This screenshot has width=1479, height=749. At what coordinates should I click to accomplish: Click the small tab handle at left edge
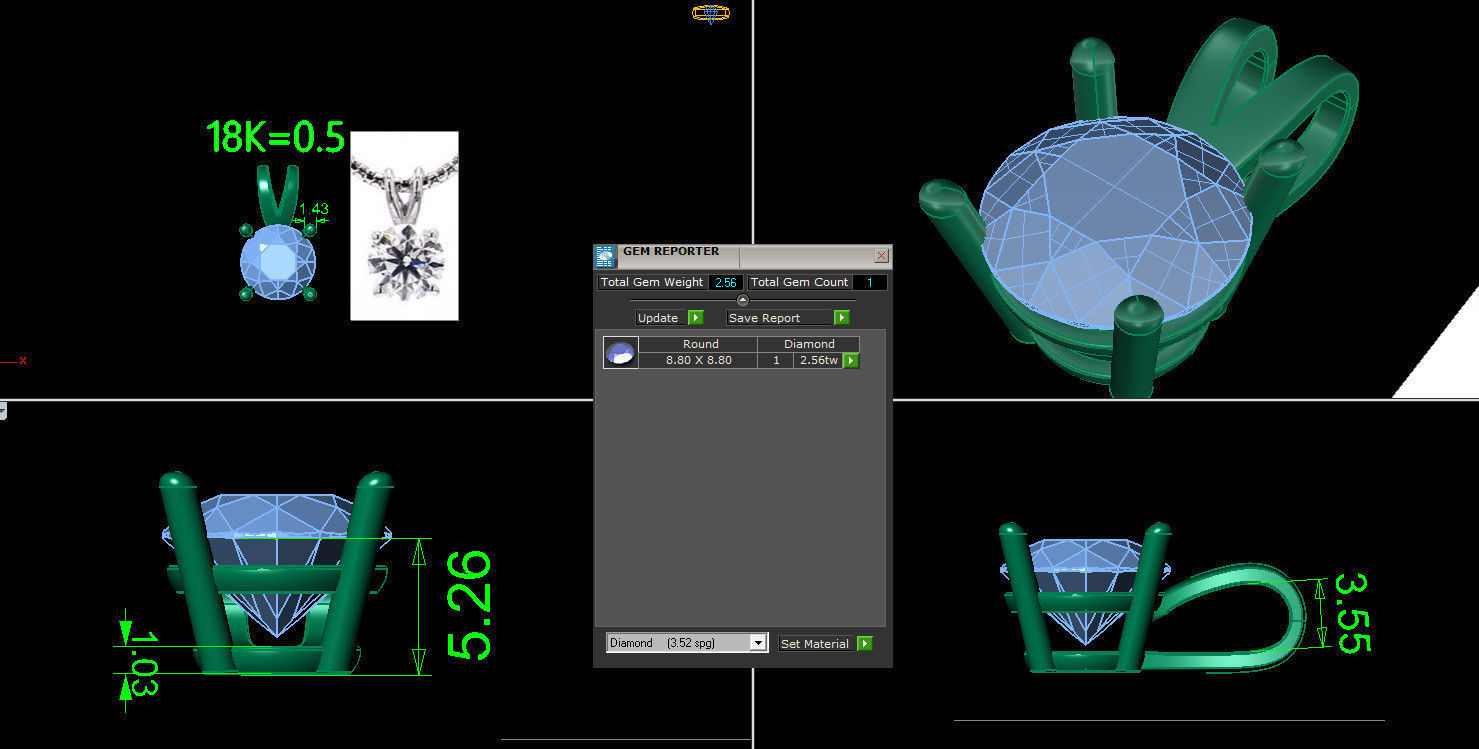tap(3, 410)
